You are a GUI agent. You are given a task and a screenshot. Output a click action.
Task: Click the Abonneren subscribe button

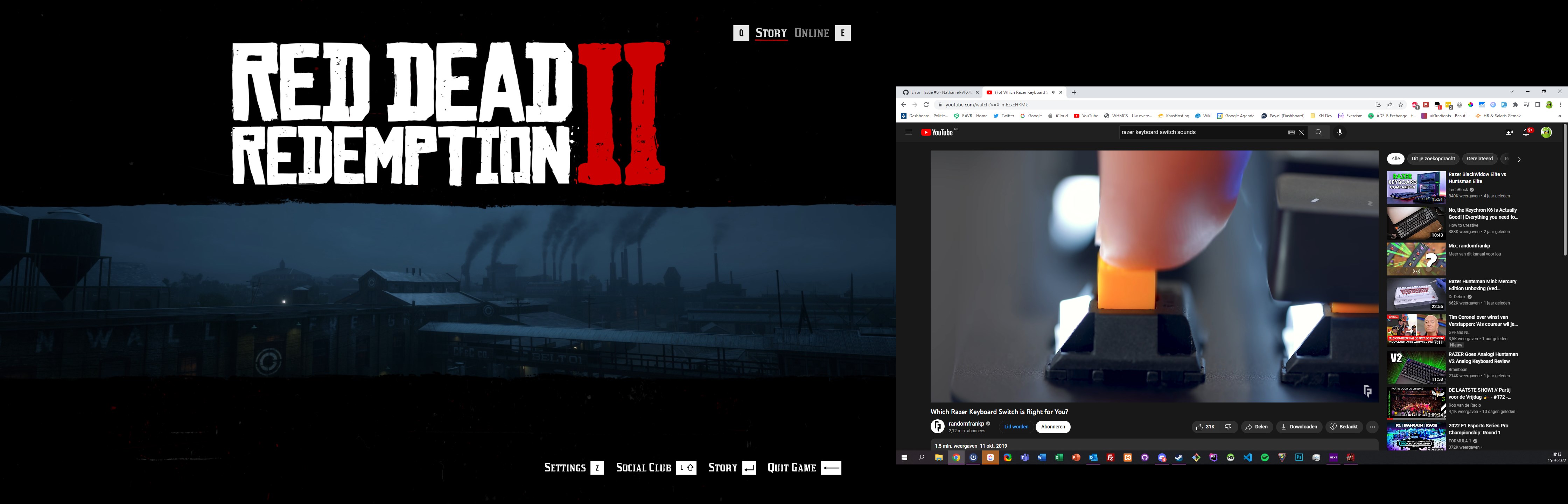1052,427
